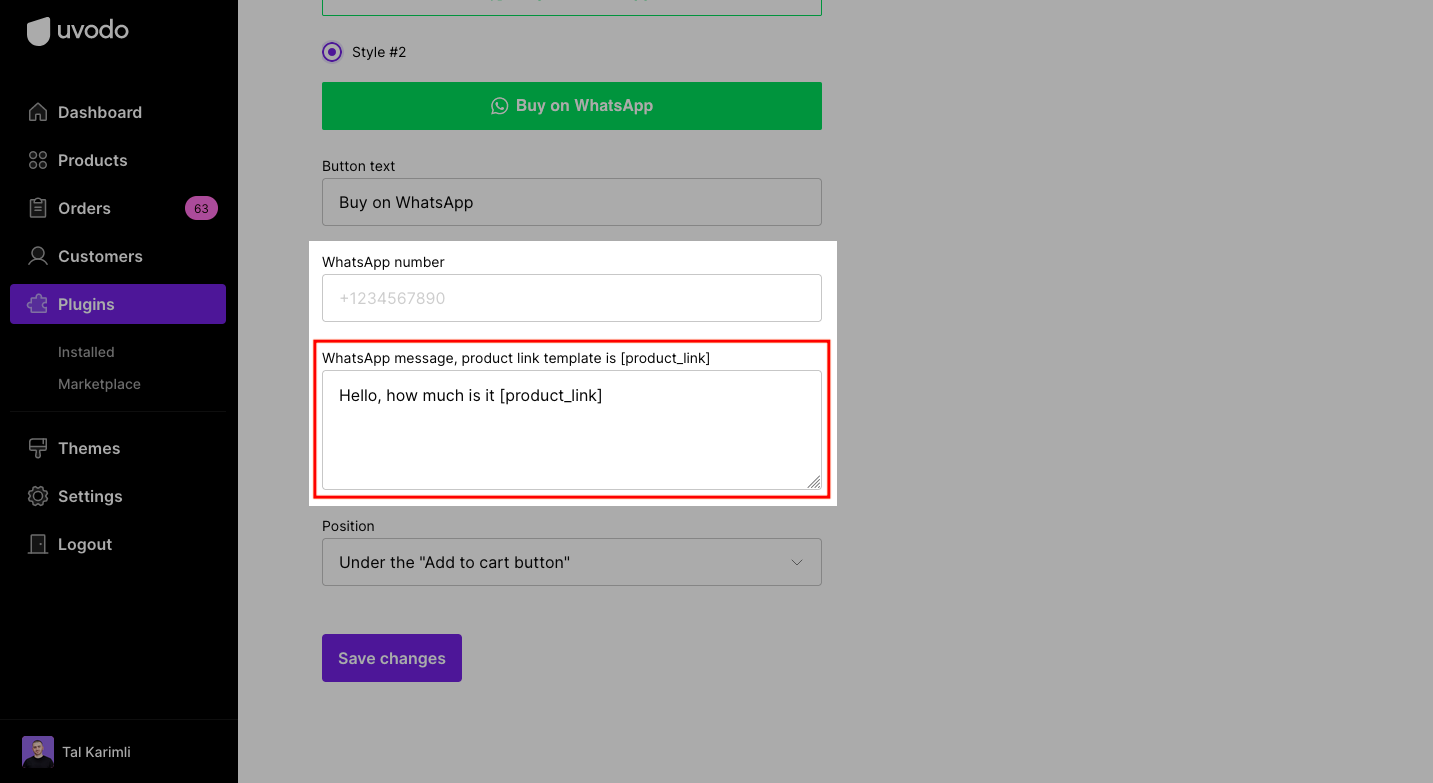Click the Dashboard home icon
The height and width of the screenshot is (783, 1433).
click(x=38, y=112)
